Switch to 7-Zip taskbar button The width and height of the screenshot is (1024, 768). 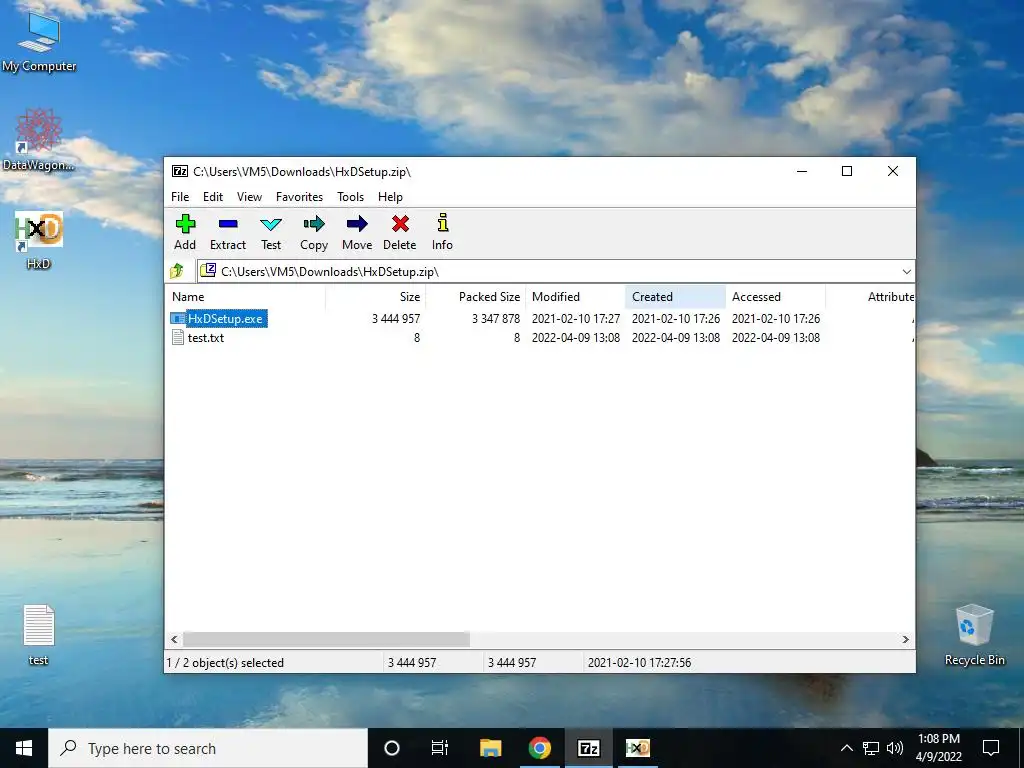[588, 748]
